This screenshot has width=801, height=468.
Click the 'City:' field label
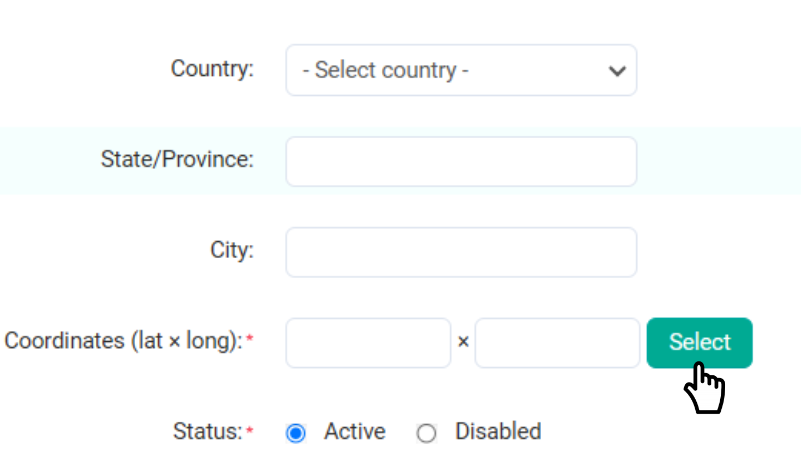tap(232, 251)
